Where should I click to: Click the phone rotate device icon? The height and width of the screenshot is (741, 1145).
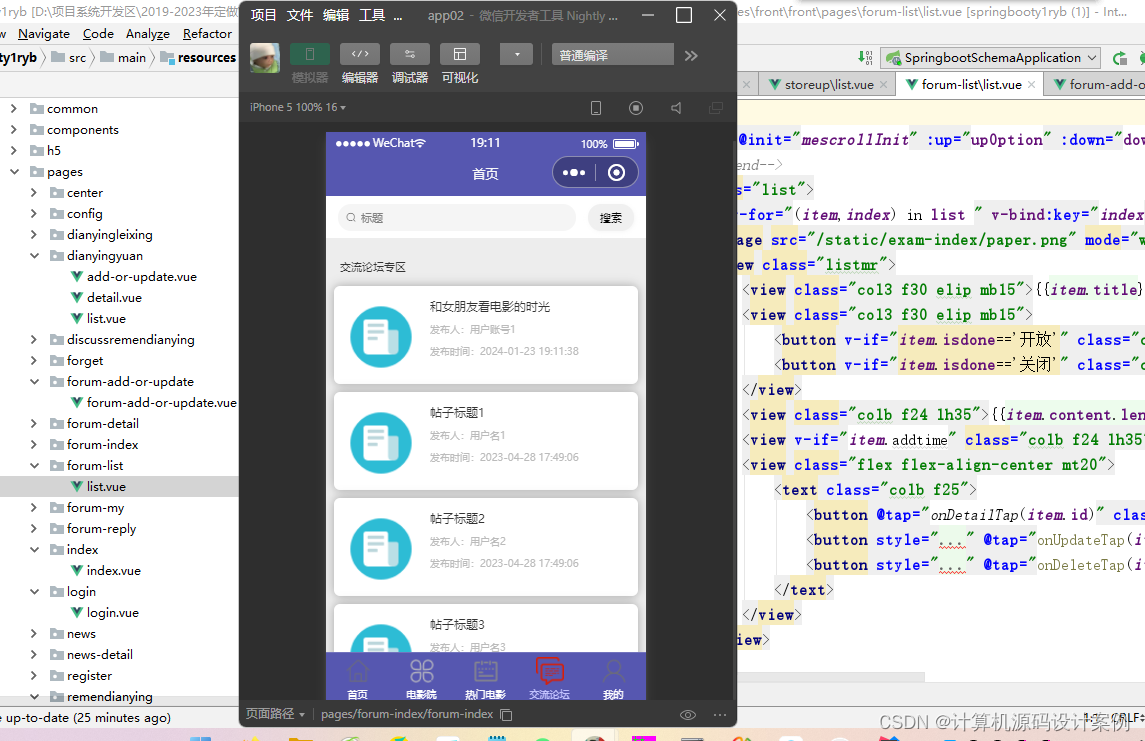[596, 108]
